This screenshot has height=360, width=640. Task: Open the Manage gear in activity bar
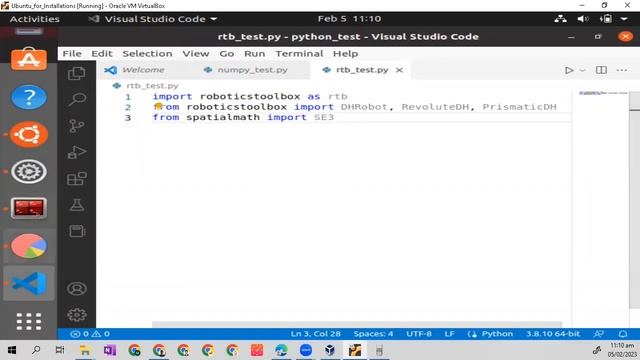[x=77, y=315]
